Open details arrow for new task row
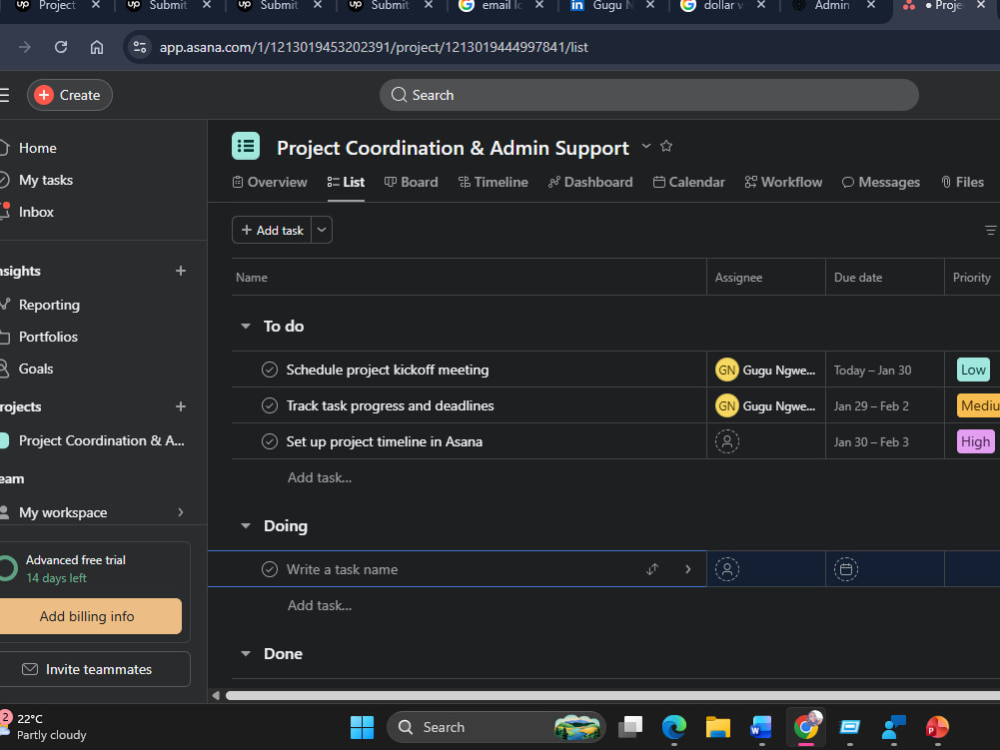1000x750 pixels. click(688, 569)
